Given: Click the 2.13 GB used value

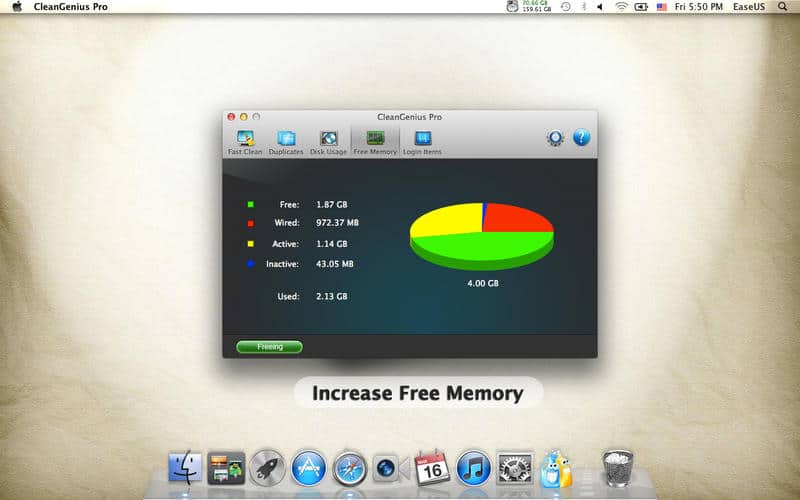Looking at the screenshot, I should click(332, 296).
